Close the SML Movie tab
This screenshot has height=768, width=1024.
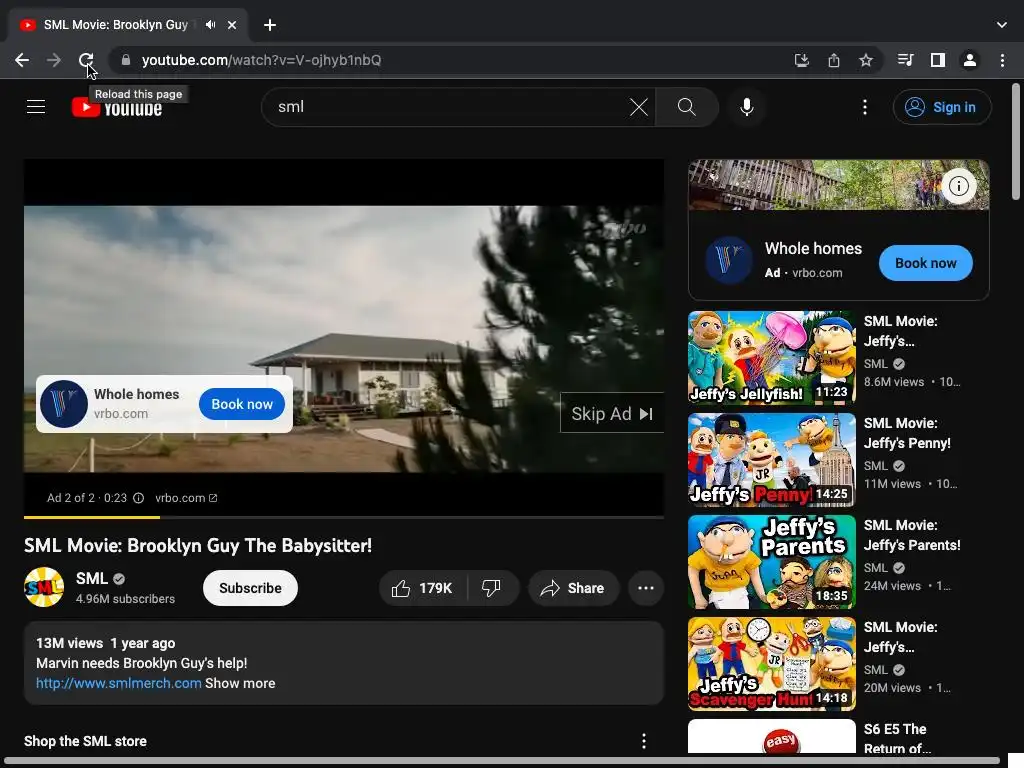(x=232, y=25)
